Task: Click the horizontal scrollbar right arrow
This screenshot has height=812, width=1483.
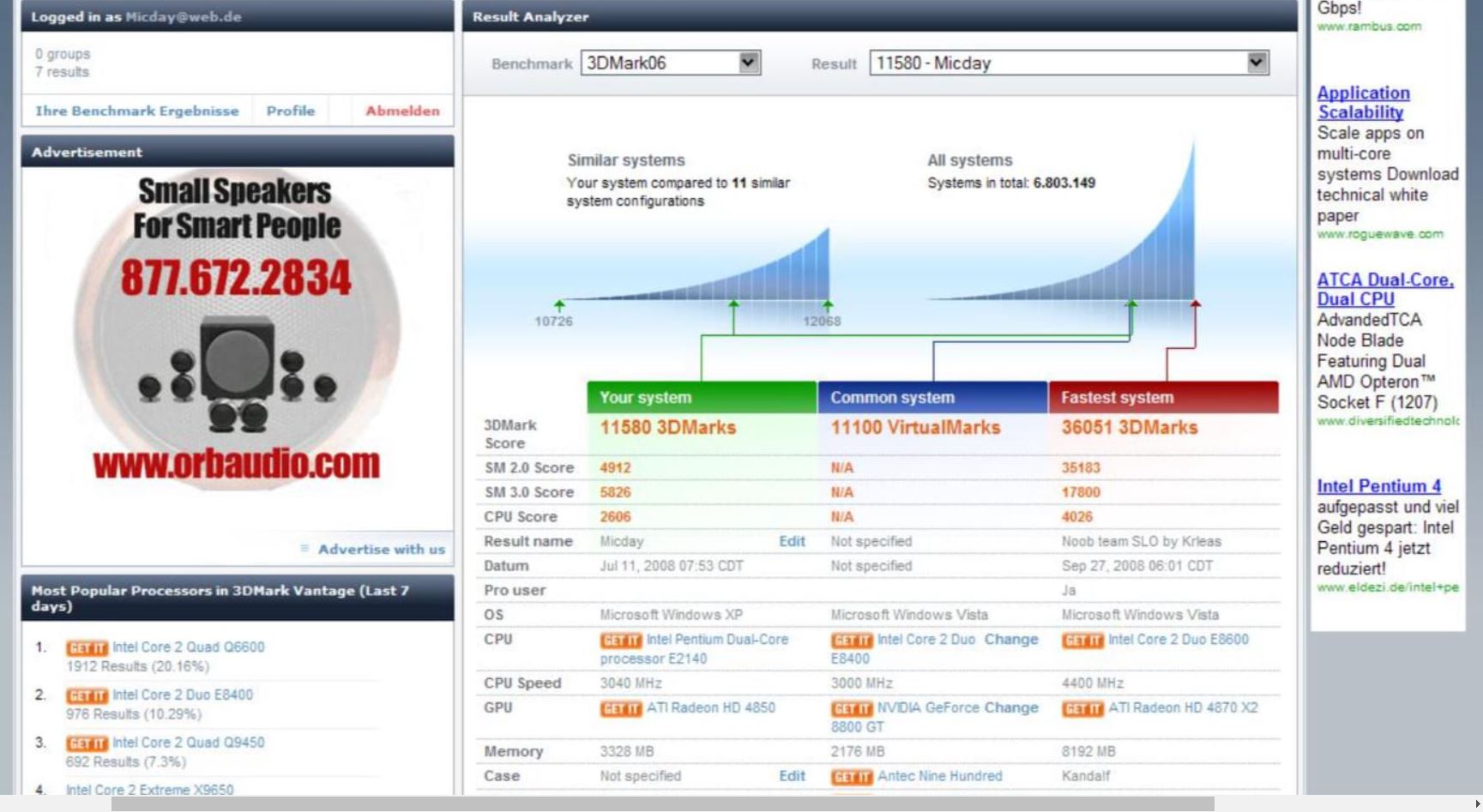Action: coord(1476,804)
